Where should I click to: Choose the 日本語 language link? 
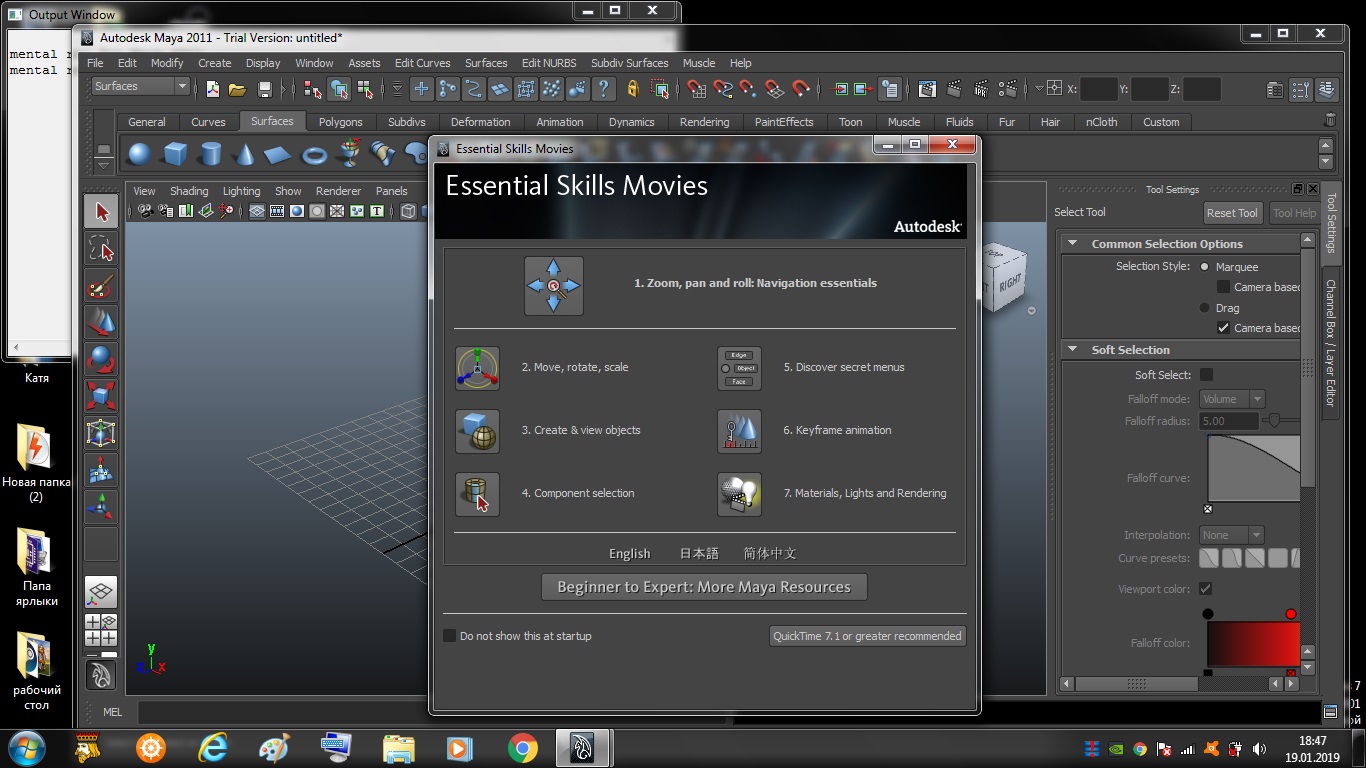click(699, 553)
